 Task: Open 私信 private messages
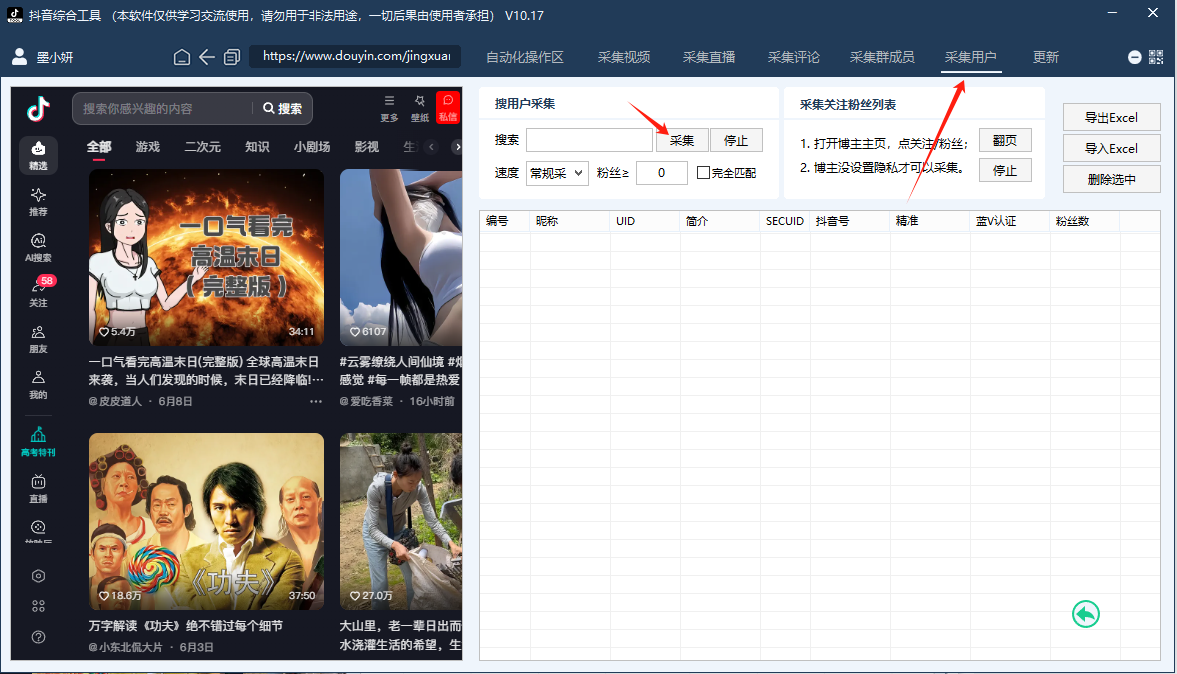pyautogui.click(x=448, y=107)
